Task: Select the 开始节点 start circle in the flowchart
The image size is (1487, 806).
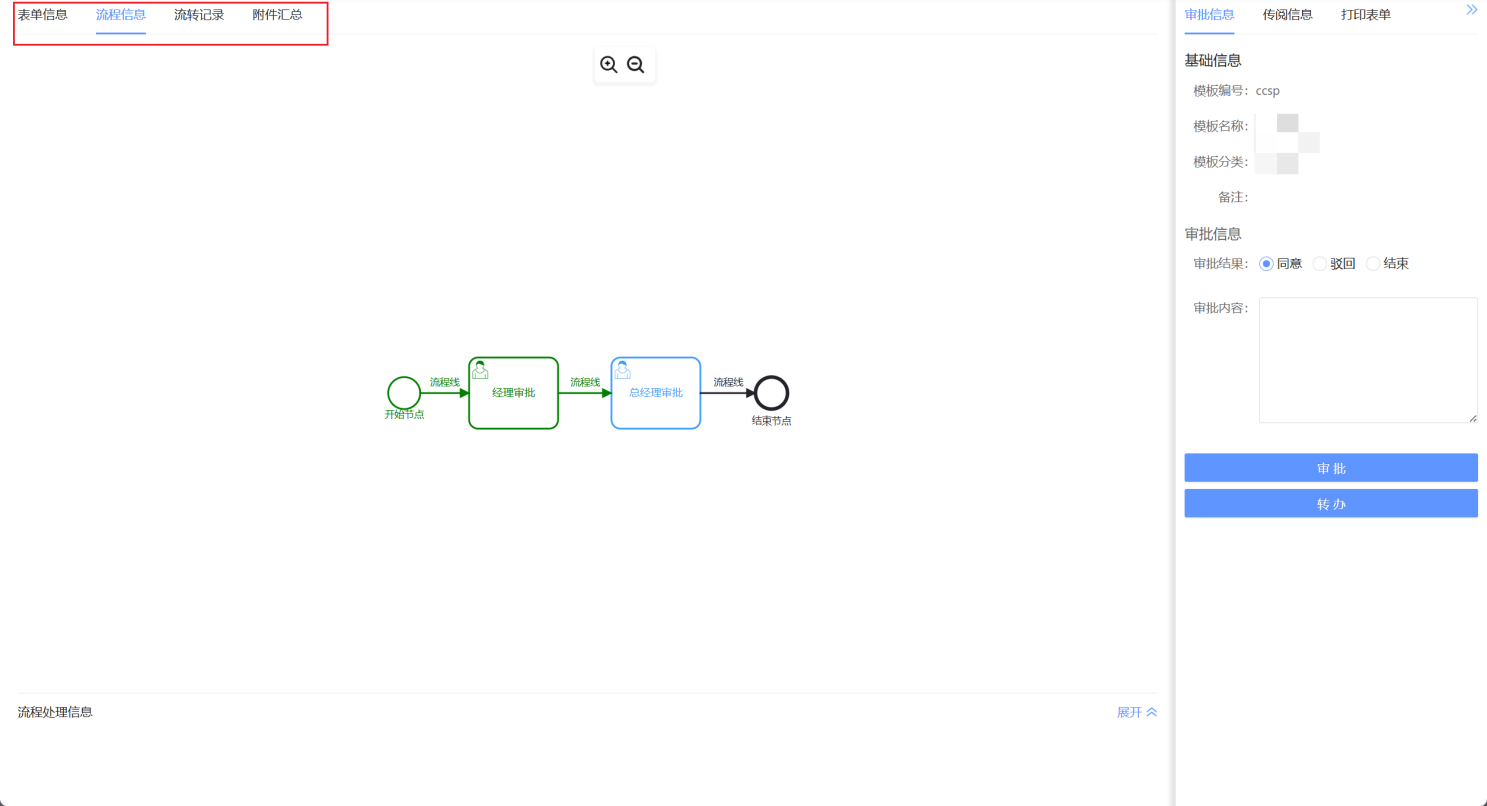Action: click(x=403, y=394)
